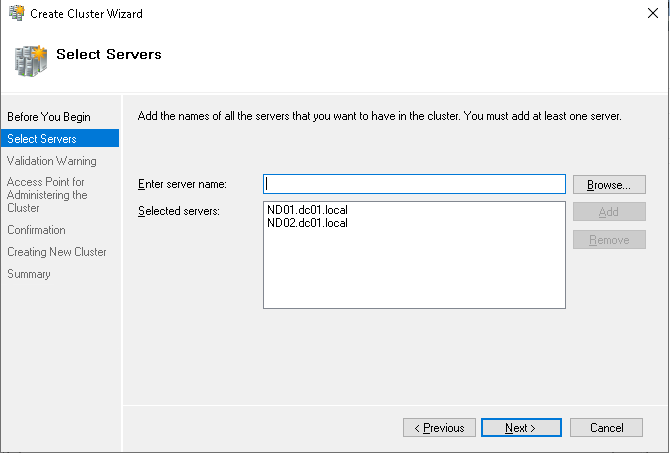
Task: Click the Add button
Action: (x=609, y=212)
